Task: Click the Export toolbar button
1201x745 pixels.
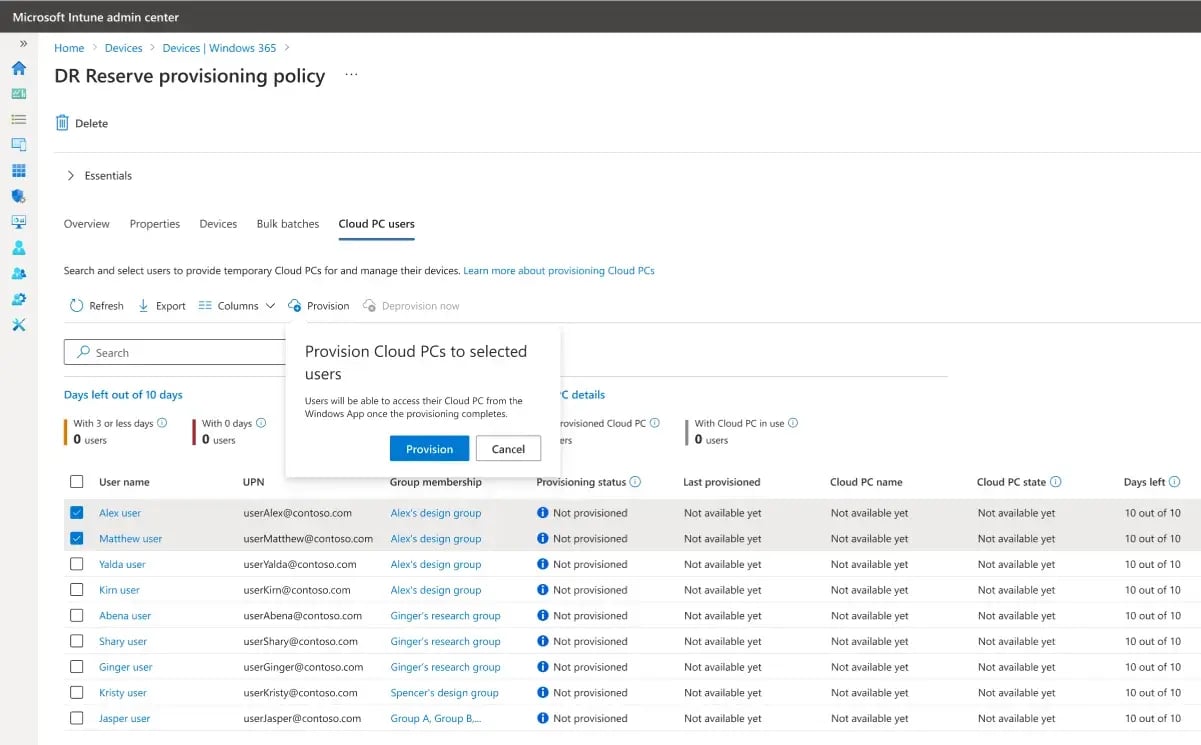Action: 162,306
